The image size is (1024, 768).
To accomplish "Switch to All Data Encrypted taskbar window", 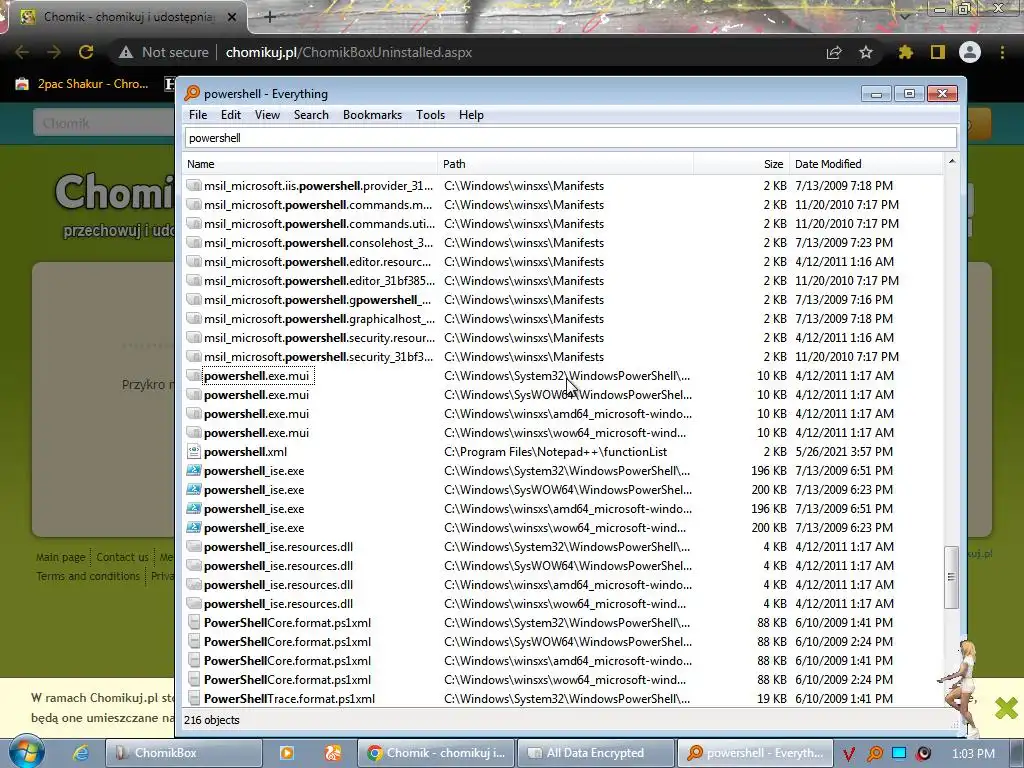I will tap(595, 753).
